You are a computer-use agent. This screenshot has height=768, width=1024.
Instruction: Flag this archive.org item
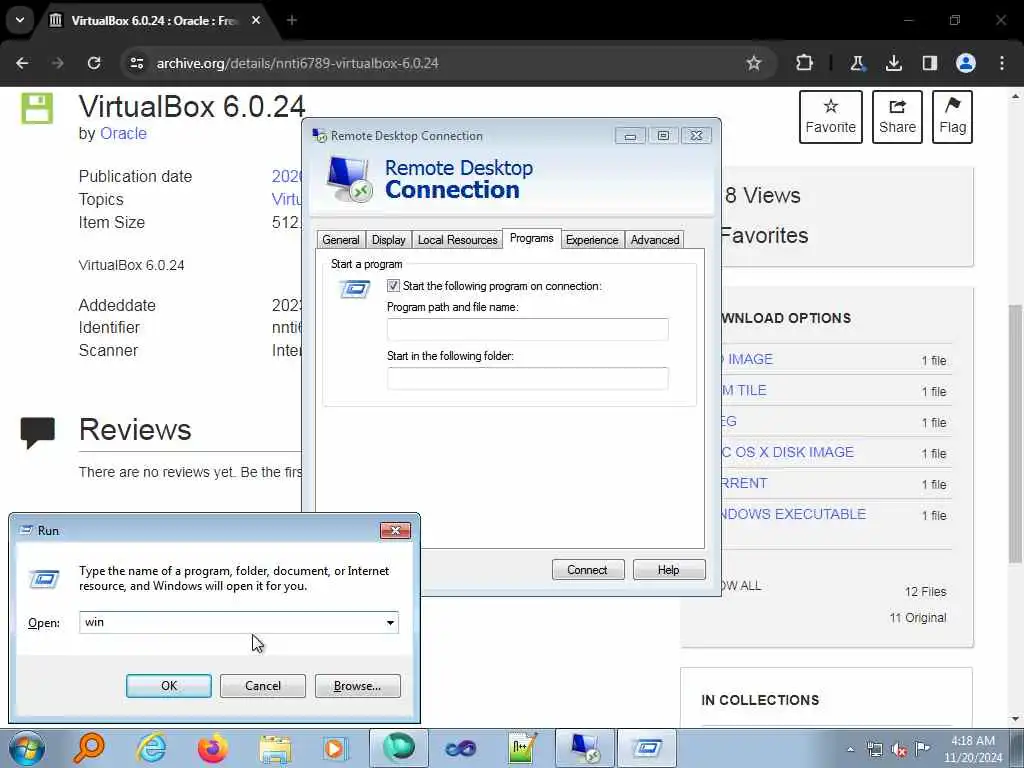pyautogui.click(x=952, y=117)
